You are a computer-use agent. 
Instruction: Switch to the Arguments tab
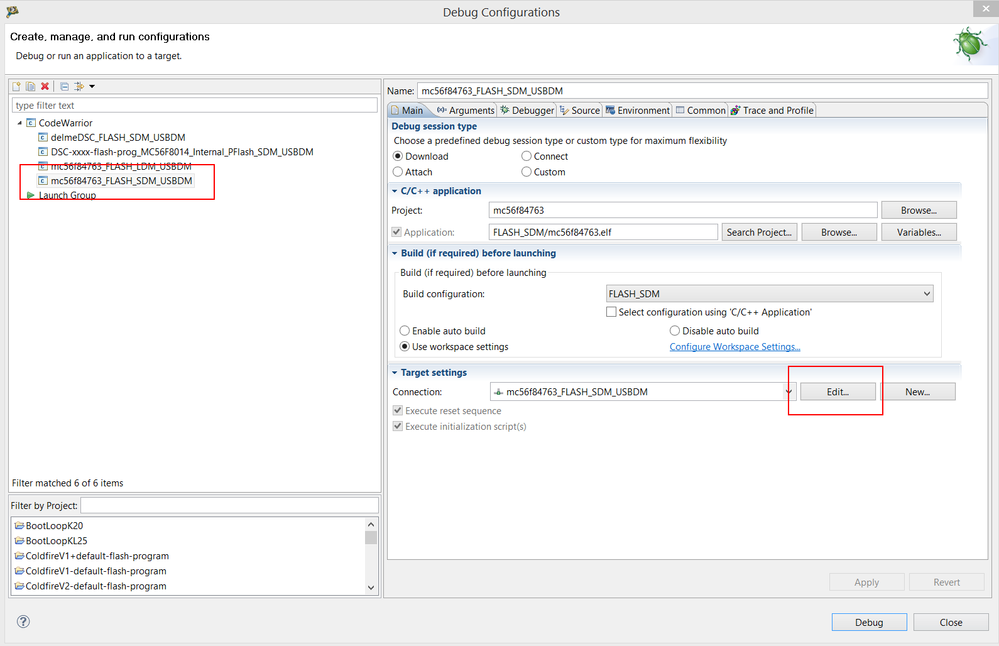coord(466,110)
